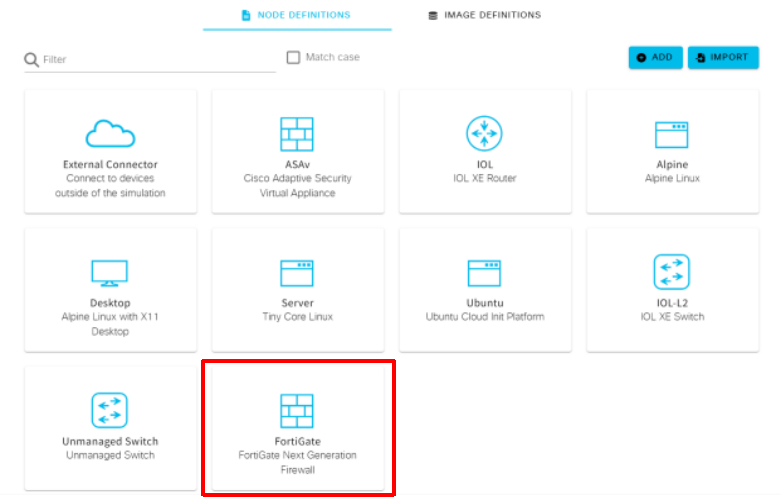
Task: Enable the Match case checkbox
Action: click(x=293, y=57)
